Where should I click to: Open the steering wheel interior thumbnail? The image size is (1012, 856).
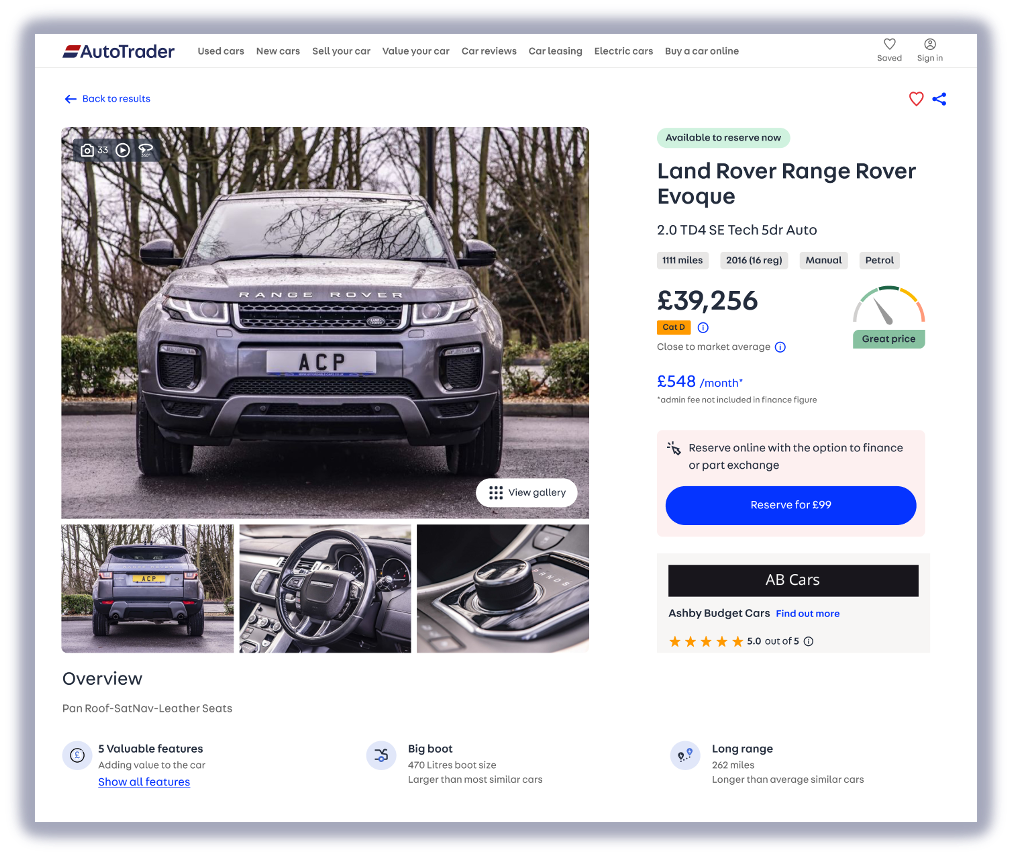pos(325,589)
